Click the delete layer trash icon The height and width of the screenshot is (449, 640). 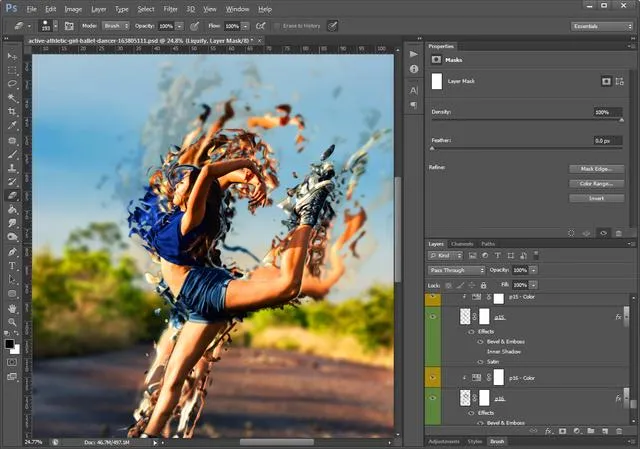[619, 431]
